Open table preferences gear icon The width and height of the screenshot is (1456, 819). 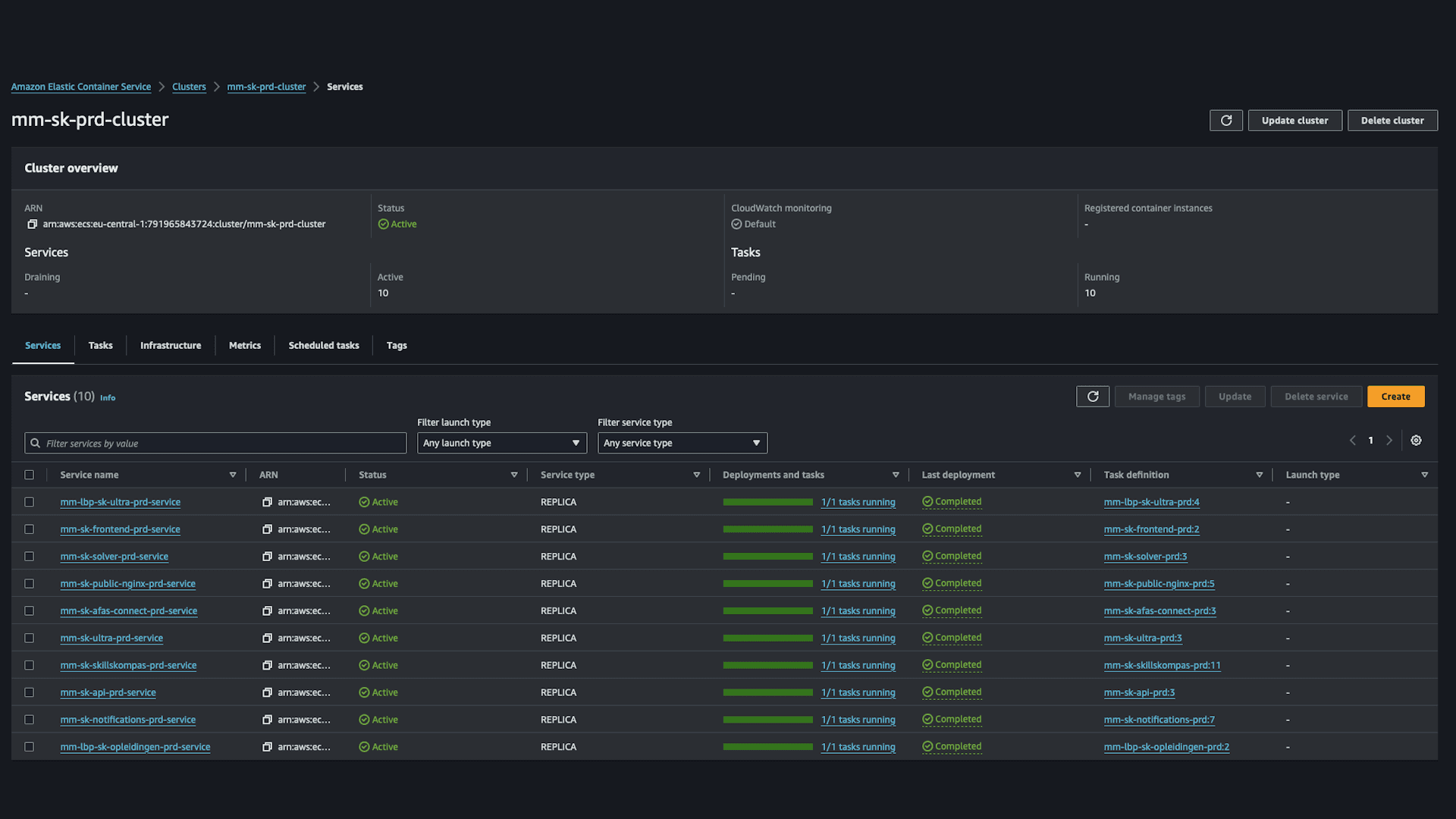coord(1416,441)
